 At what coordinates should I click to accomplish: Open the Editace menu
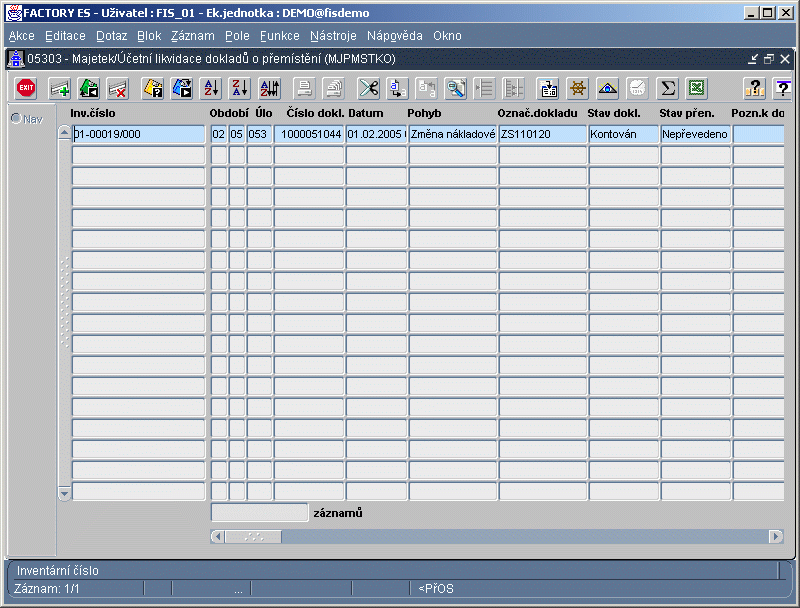coord(65,36)
